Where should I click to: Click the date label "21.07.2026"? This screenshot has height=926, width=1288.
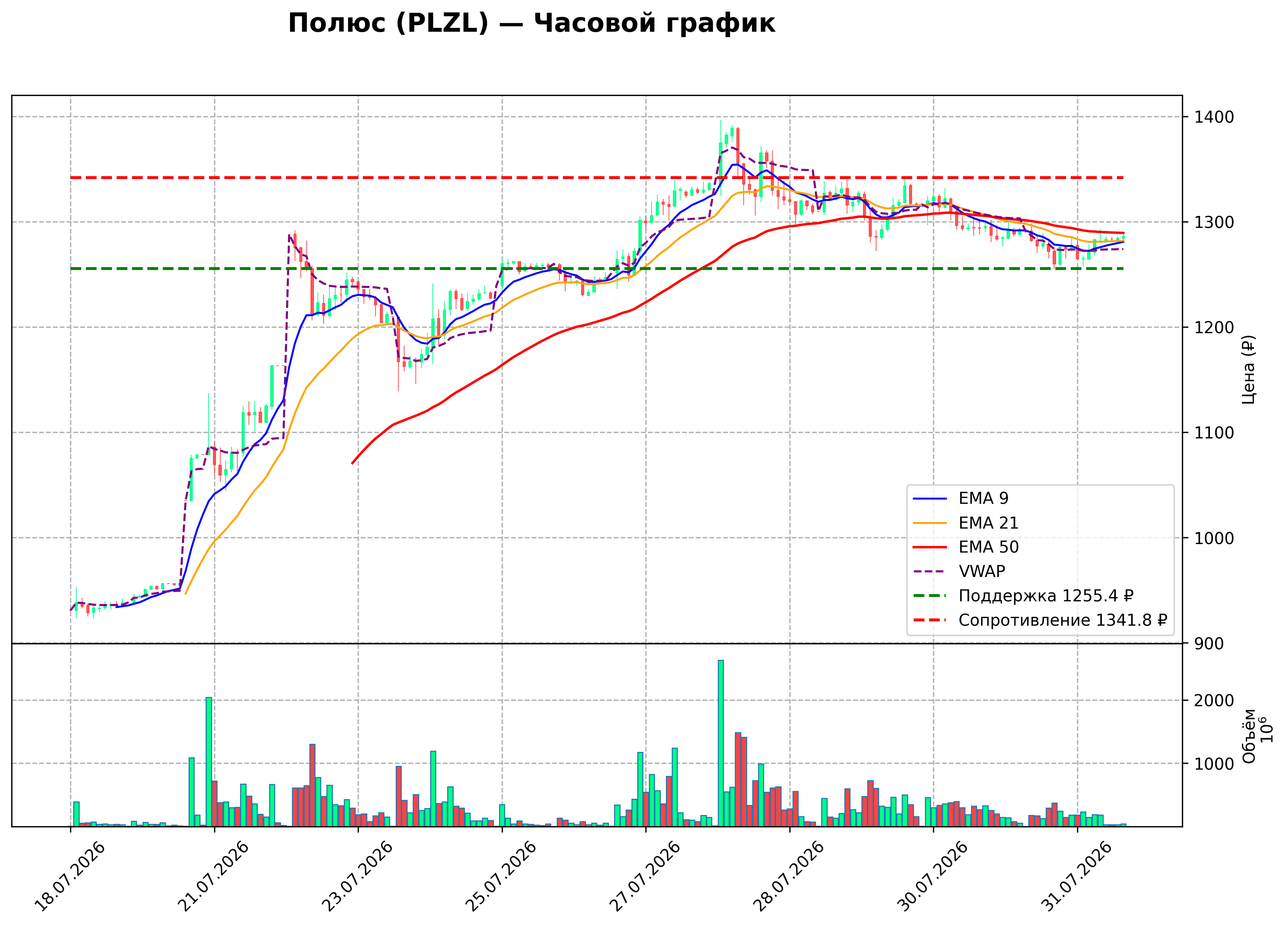point(213,876)
